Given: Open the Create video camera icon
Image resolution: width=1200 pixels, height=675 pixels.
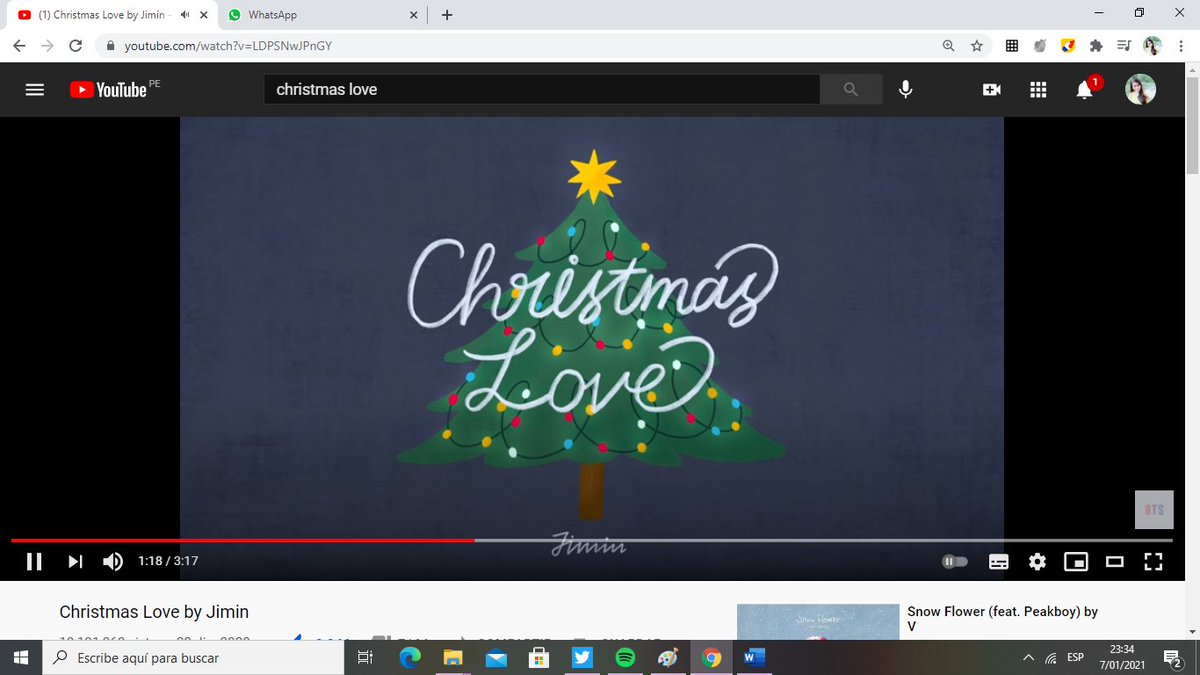Looking at the screenshot, I should (992, 89).
